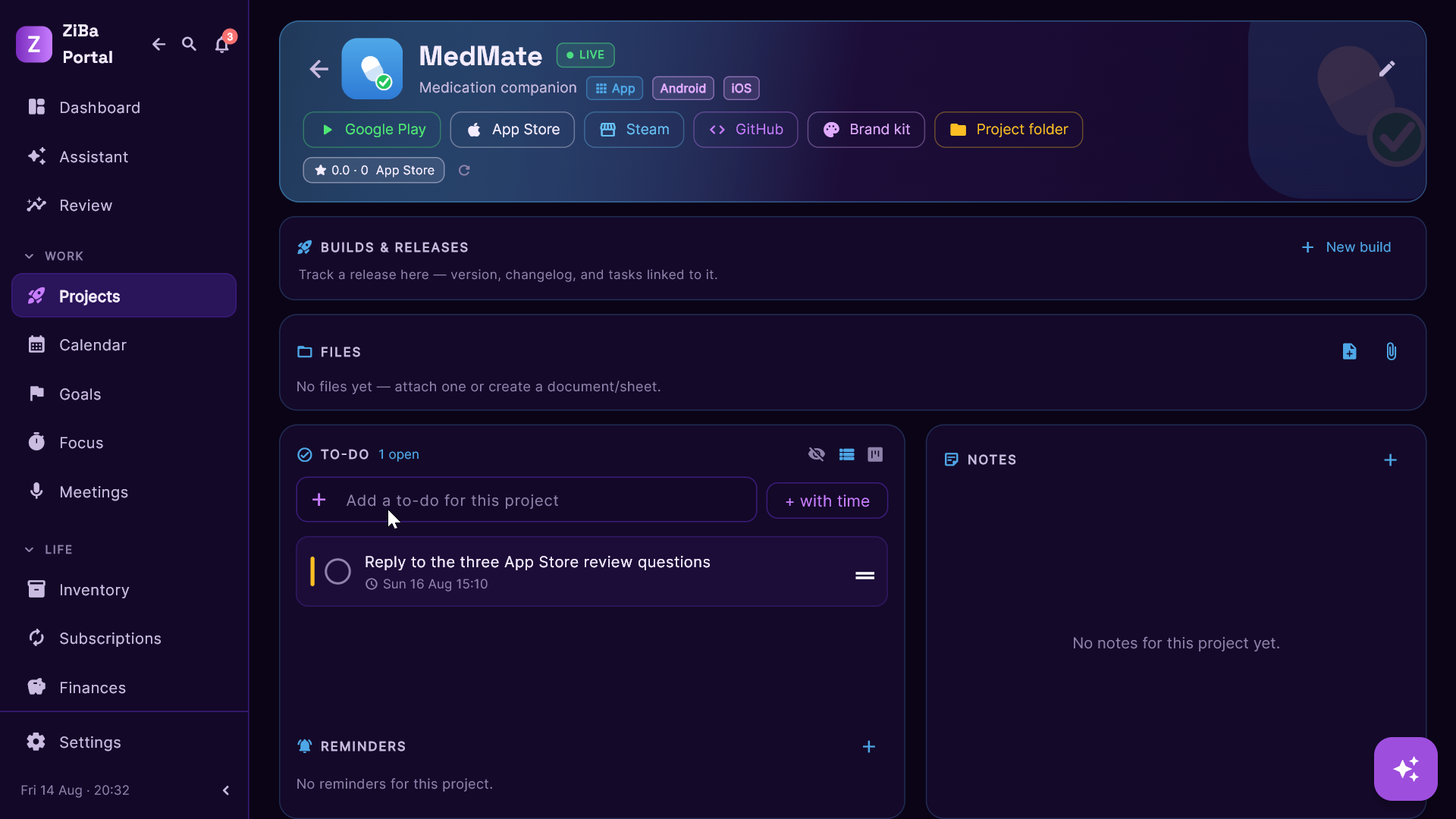Screen dimensions: 1456x819
Task: Add a new note
Action: 1391,460
